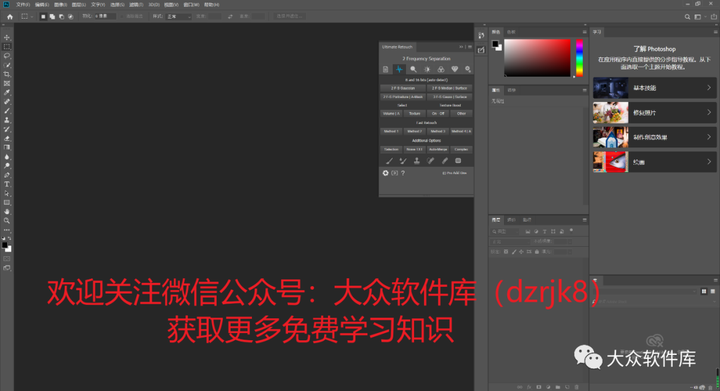720x391 pixels.
Task: Select the Horizontal Type tool
Action: 7,184
